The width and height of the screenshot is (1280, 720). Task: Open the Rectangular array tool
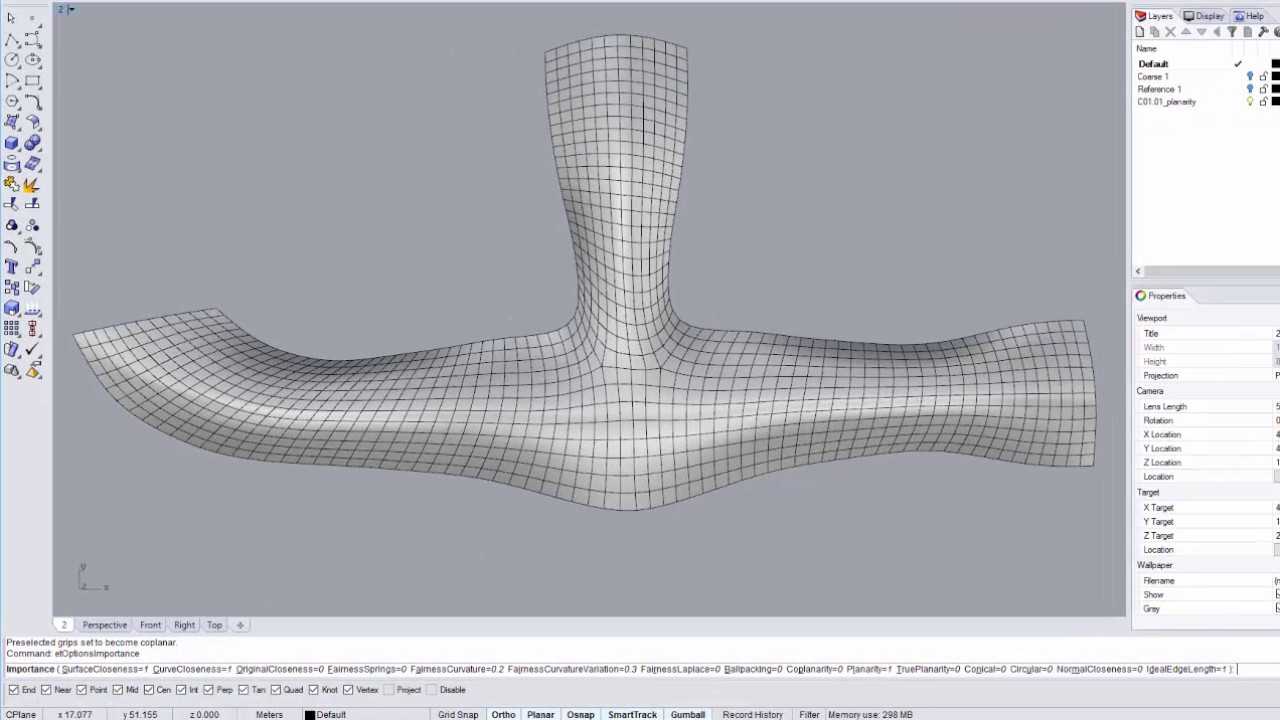[x=11, y=329]
